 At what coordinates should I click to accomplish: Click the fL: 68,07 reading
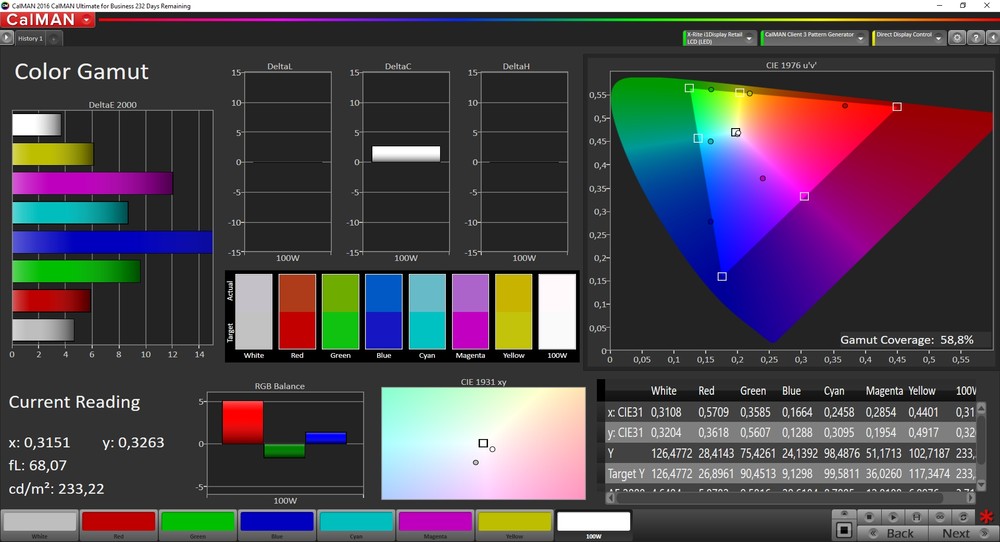click(38, 465)
